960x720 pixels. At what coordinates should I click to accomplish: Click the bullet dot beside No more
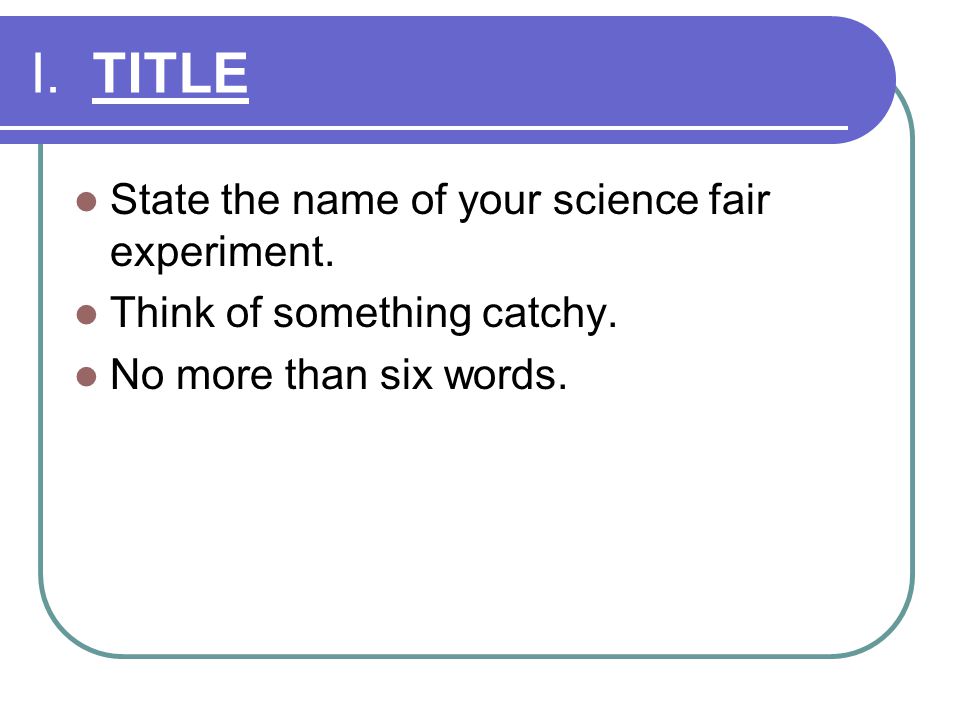[87, 377]
